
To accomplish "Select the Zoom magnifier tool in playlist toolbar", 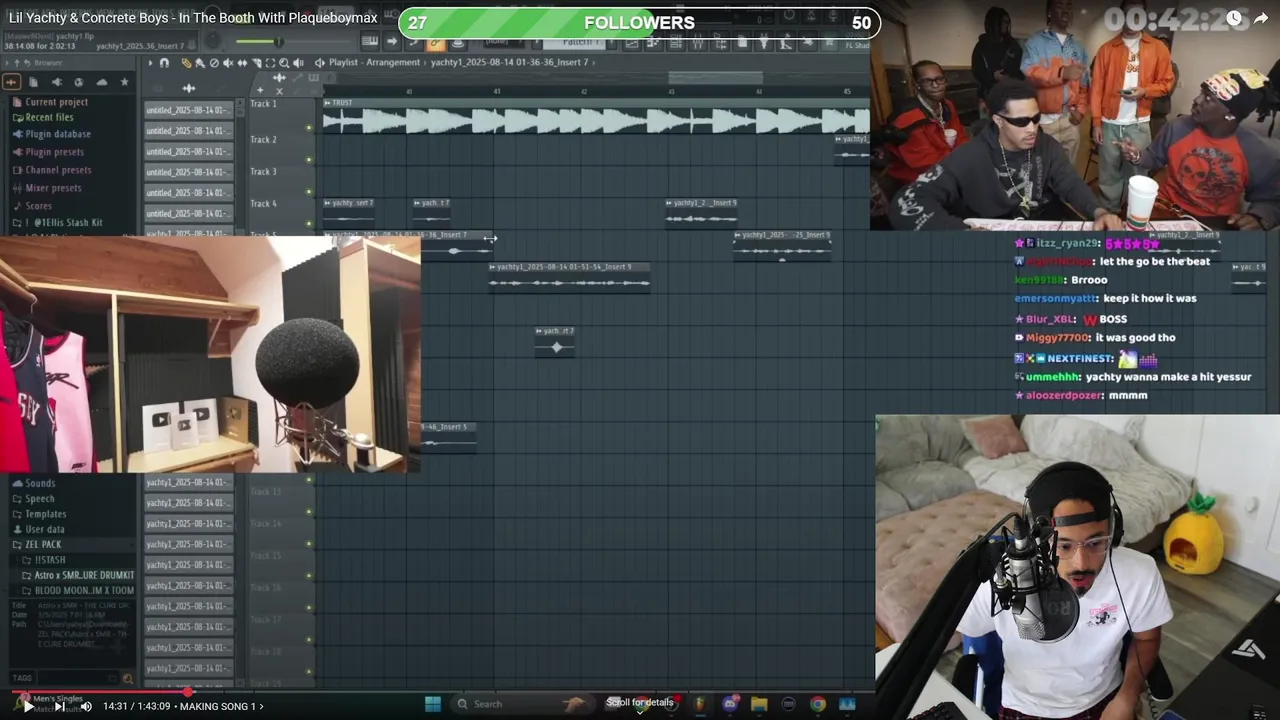I will tap(284, 63).
